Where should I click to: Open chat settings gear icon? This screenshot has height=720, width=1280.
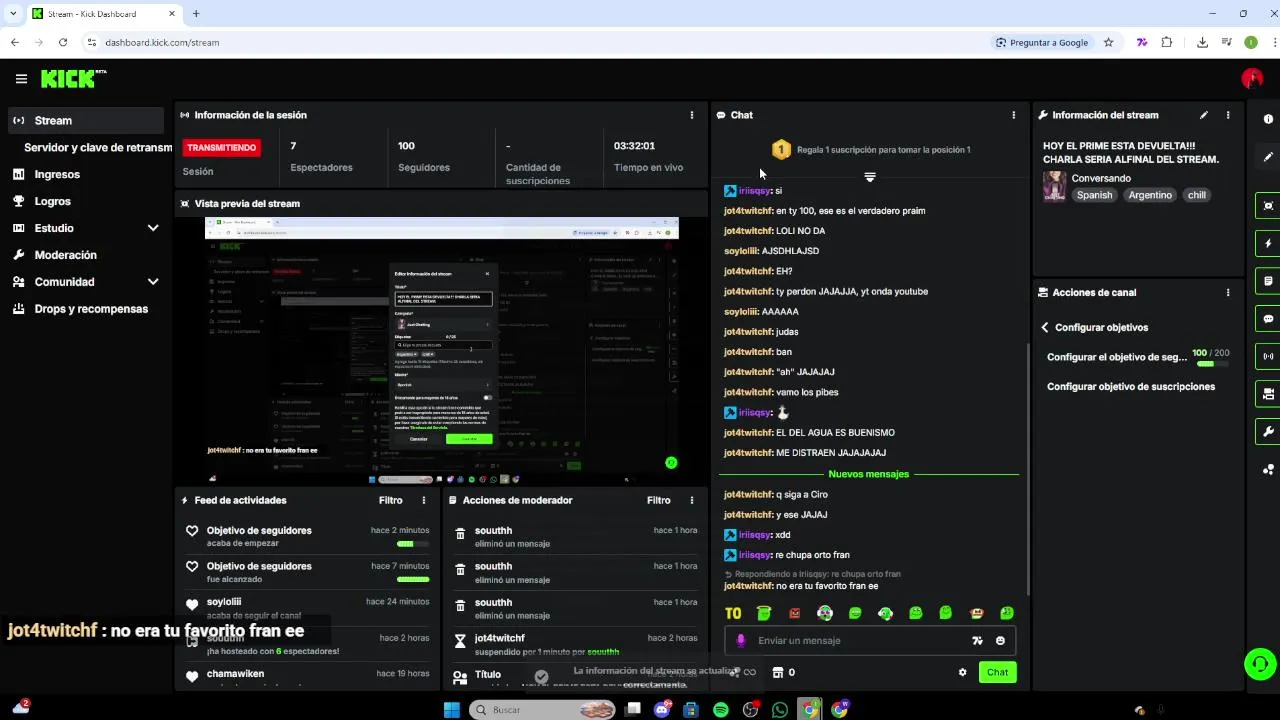pyautogui.click(x=963, y=672)
